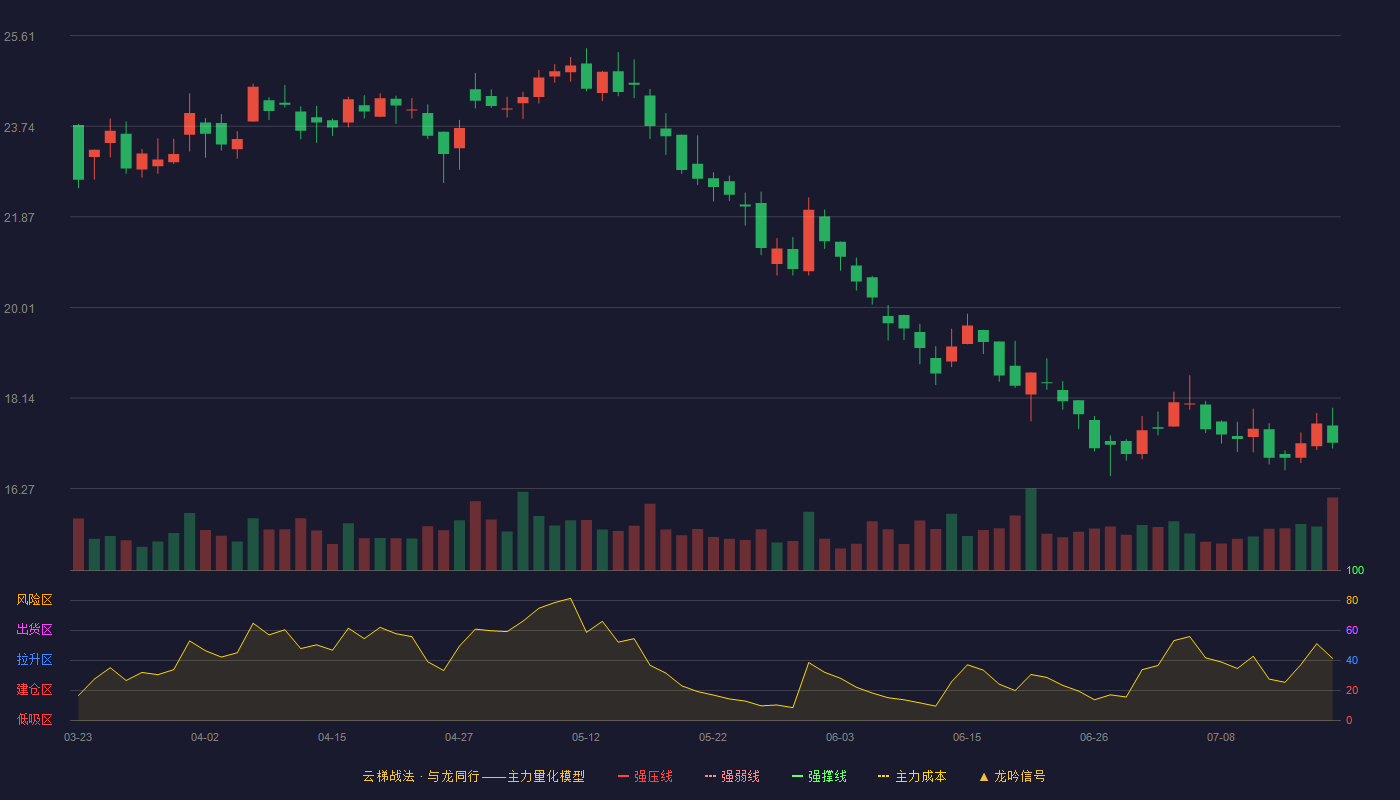Hide the 云梯战法 与龙同行 主力量化模型 series
Image resolution: width=1400 pixels, height=800 pixels.
[x=473, y=776]
